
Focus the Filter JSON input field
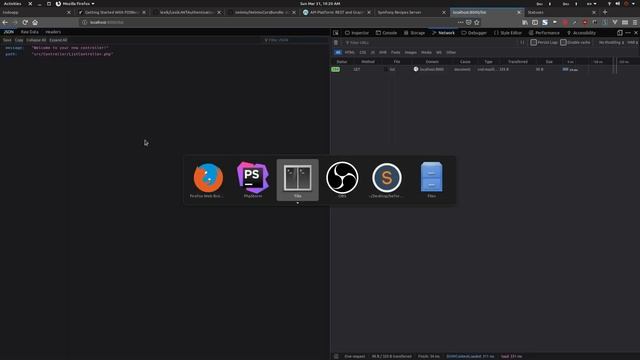click(296, 40)
